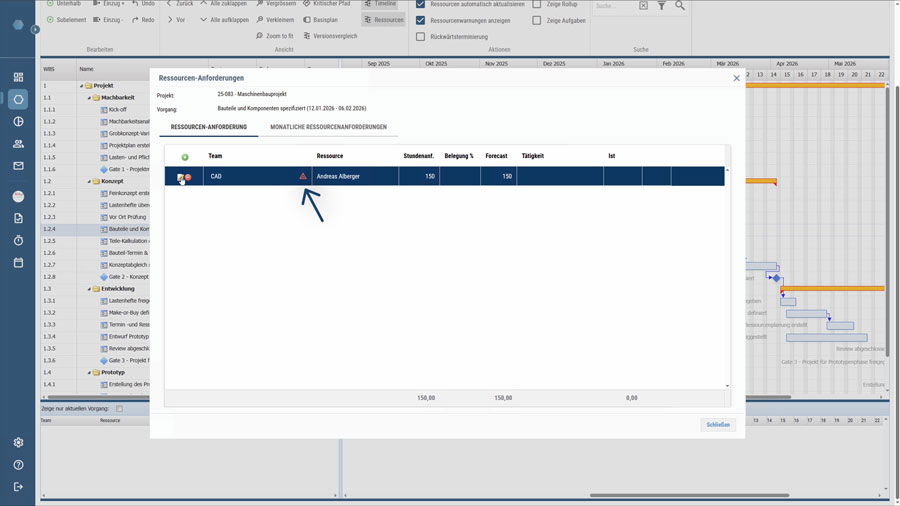Open the stopwatch time tracking sidebar icon
This screenshot has height=506, width=900.
[x=18, y=241]
